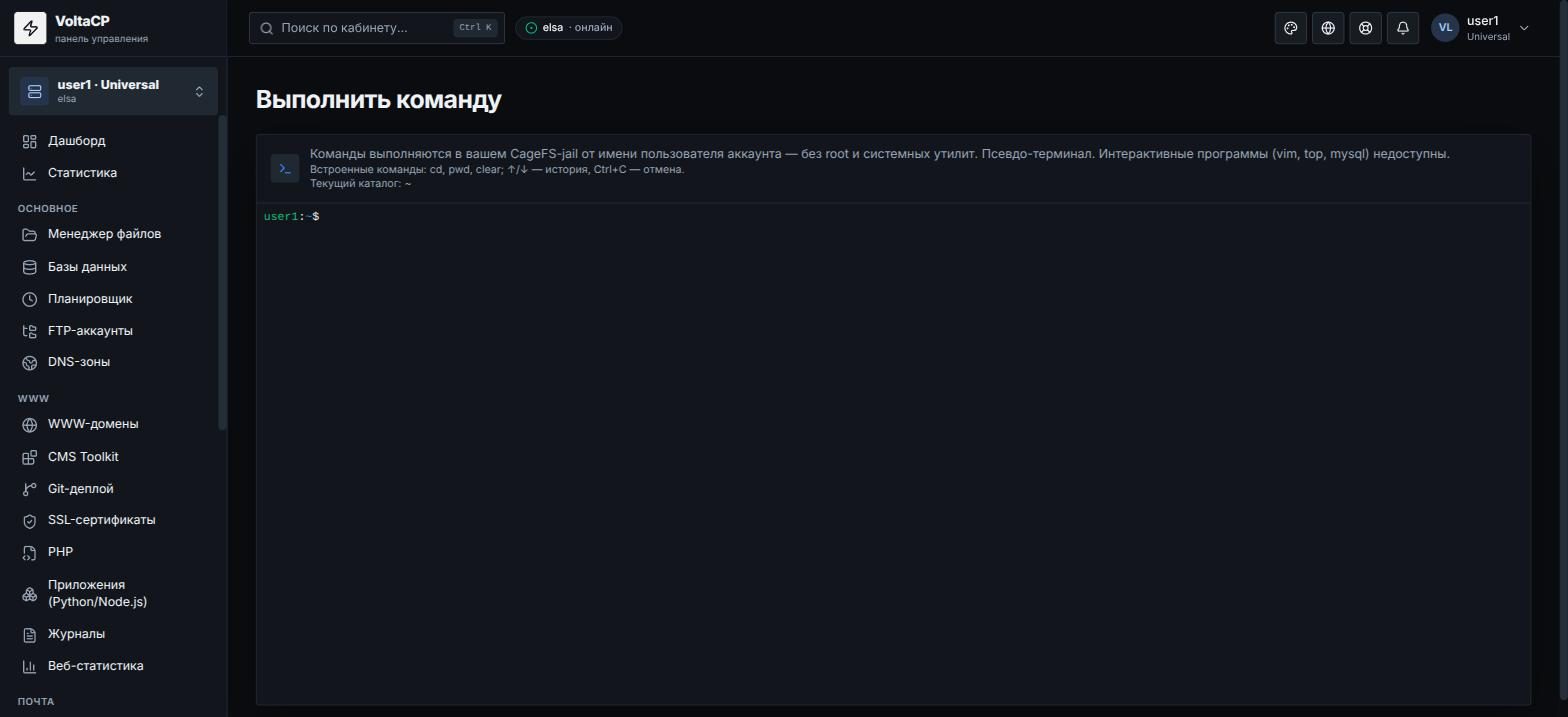The width and height of the screenshot is (1568, 717).
Task: Click the Дашборд sidebar icon
Action: 30,141
